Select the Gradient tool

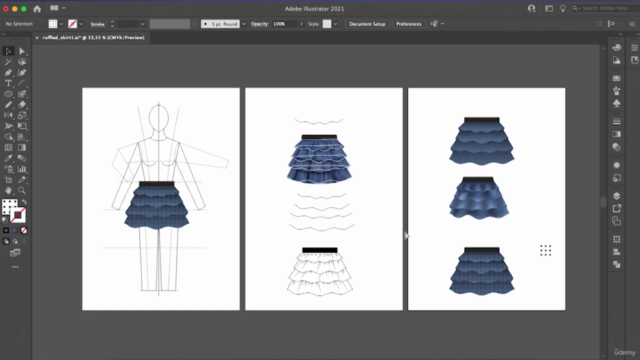[22, 147]
